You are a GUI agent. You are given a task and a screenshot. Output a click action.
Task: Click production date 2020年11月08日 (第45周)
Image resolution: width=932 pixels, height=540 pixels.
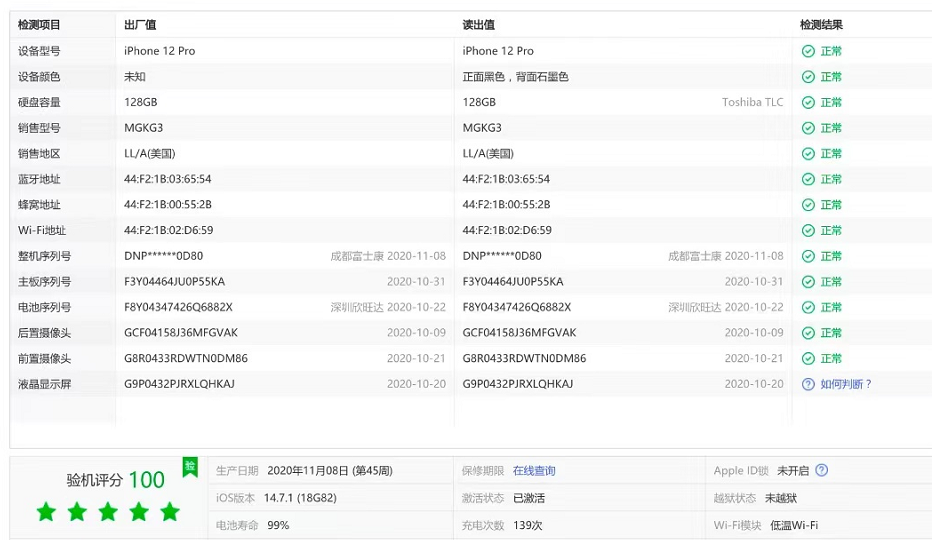click(330, 471)
